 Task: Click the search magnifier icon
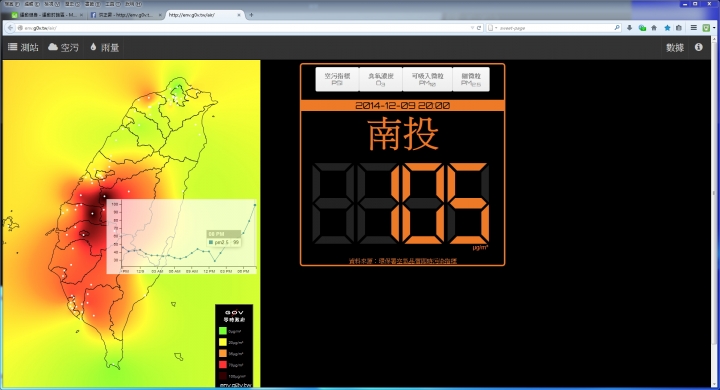coord(617,28)
